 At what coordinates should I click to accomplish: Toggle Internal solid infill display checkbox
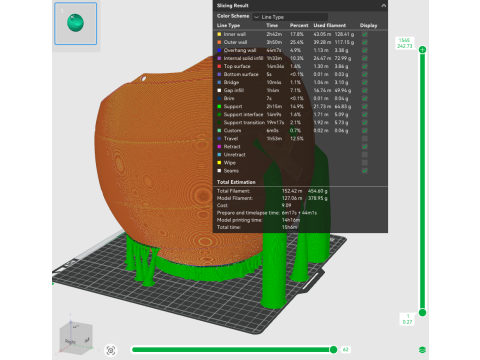365,58
